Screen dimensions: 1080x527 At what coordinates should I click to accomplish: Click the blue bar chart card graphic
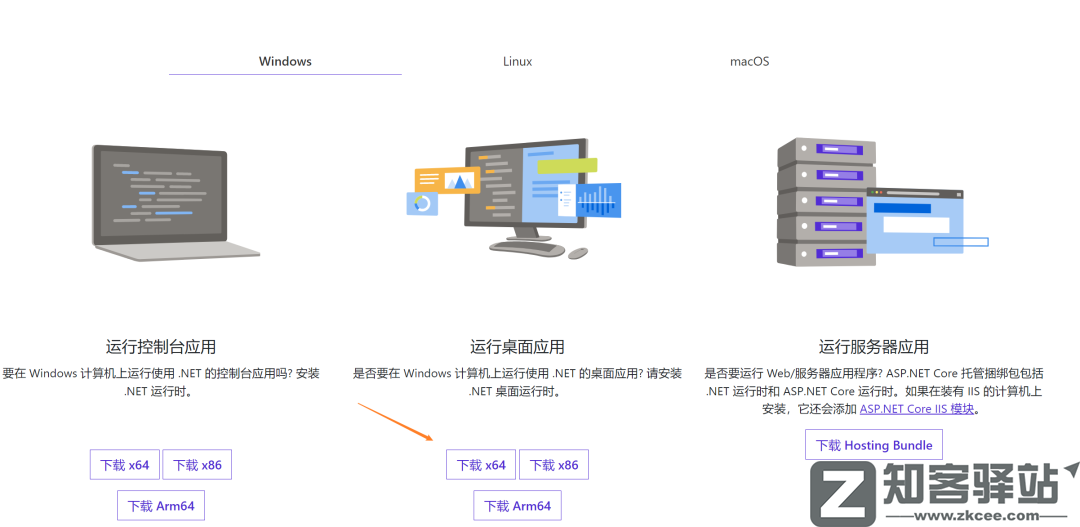[x=598, y=200]
